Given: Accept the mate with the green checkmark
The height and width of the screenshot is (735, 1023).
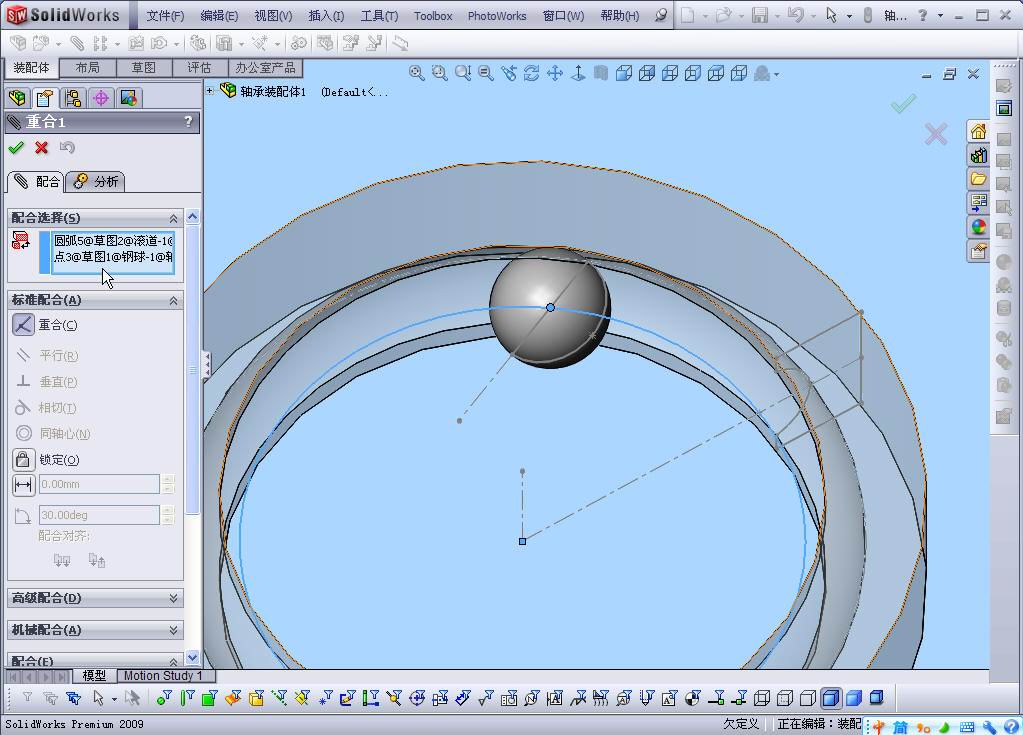Looking at the screenshot, I should [x=16, y=148].
